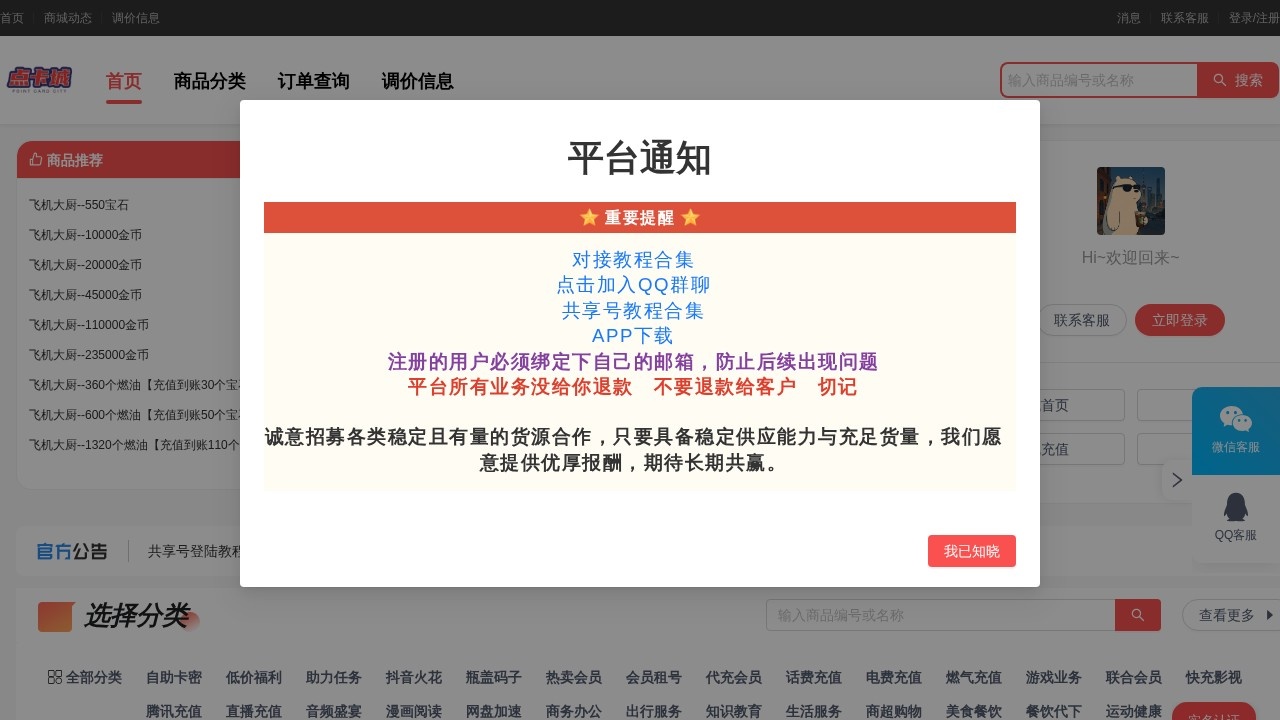Select the 抖音火花 category
This screenshot has width=1280, height=720.
(x=414, y=677)
